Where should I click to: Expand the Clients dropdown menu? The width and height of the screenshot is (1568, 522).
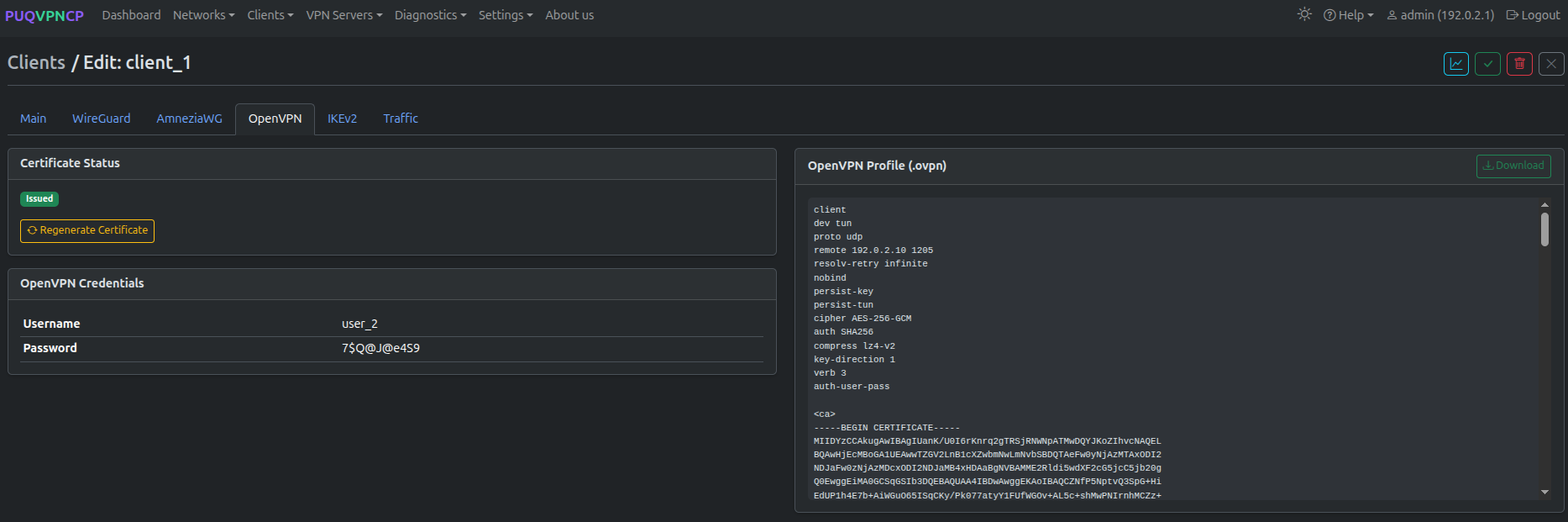click(x=270, y=15)
